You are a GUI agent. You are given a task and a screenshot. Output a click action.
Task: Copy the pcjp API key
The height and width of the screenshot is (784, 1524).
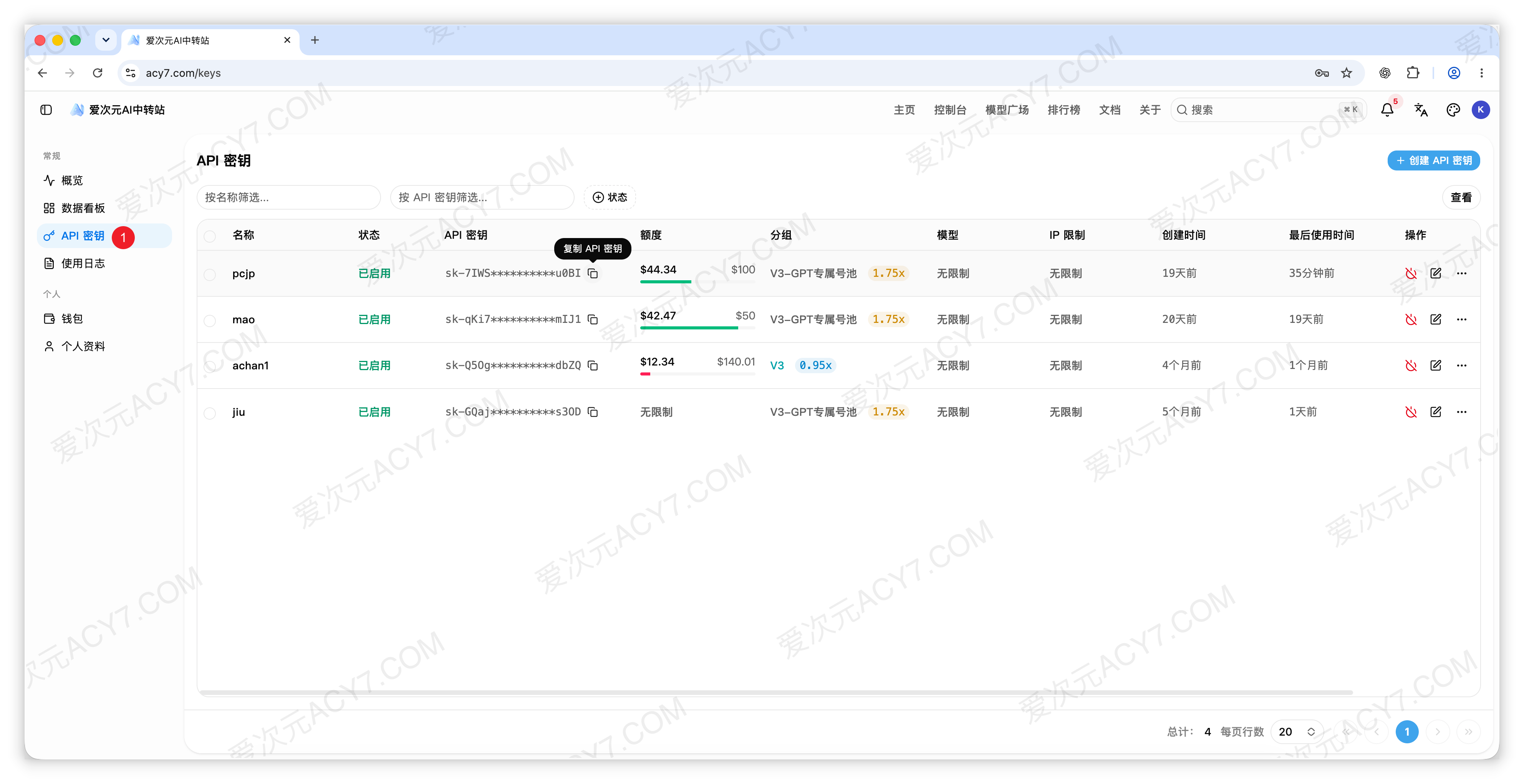click(593, 273)
